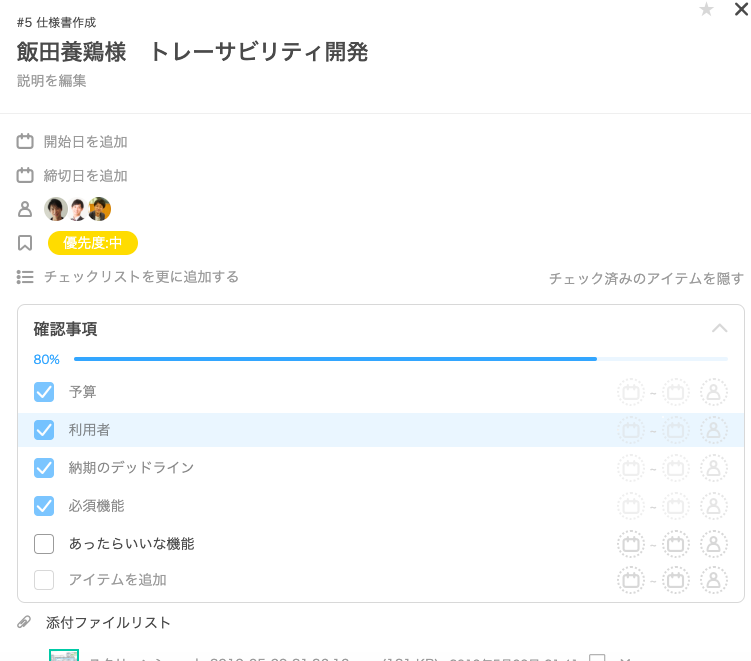Star this task as favorite

pyautogui.click(x=706, y=10)
